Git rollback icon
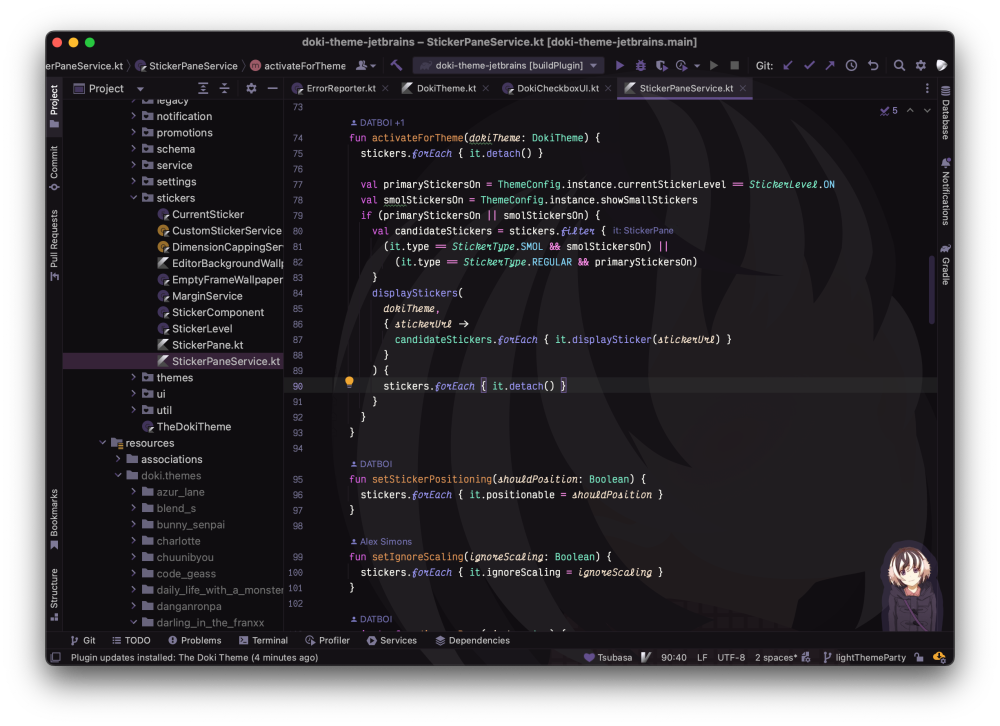The image size is (1000, 726). tap(873, 65)
